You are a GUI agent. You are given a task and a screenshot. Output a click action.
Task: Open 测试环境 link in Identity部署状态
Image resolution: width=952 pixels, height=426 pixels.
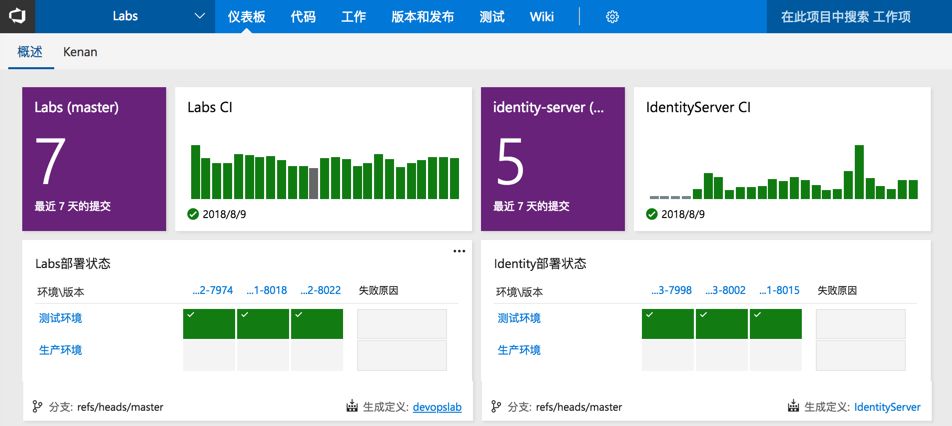[519, 318]
